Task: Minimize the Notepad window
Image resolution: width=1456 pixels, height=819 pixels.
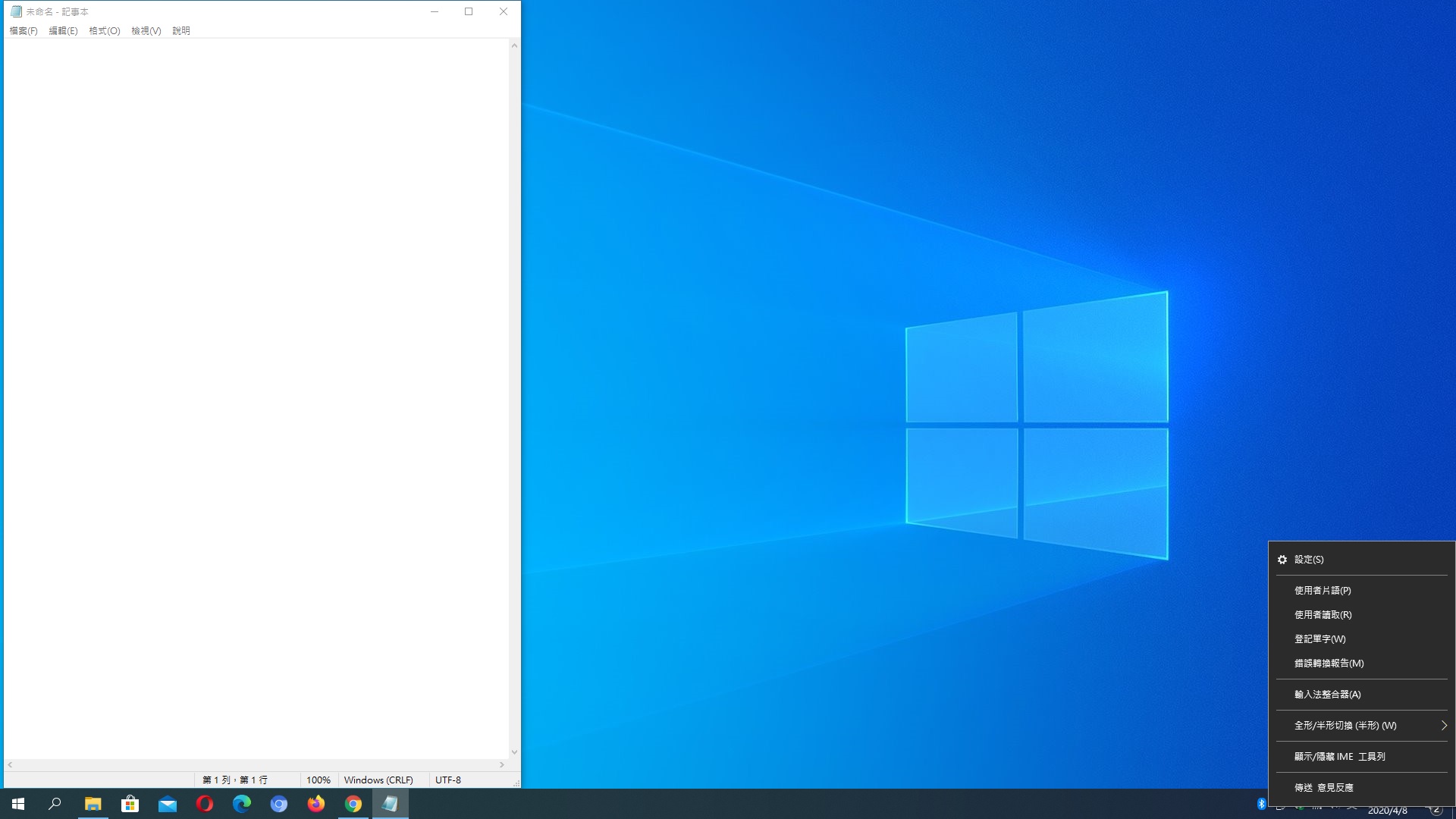Action: pos(435,11)
